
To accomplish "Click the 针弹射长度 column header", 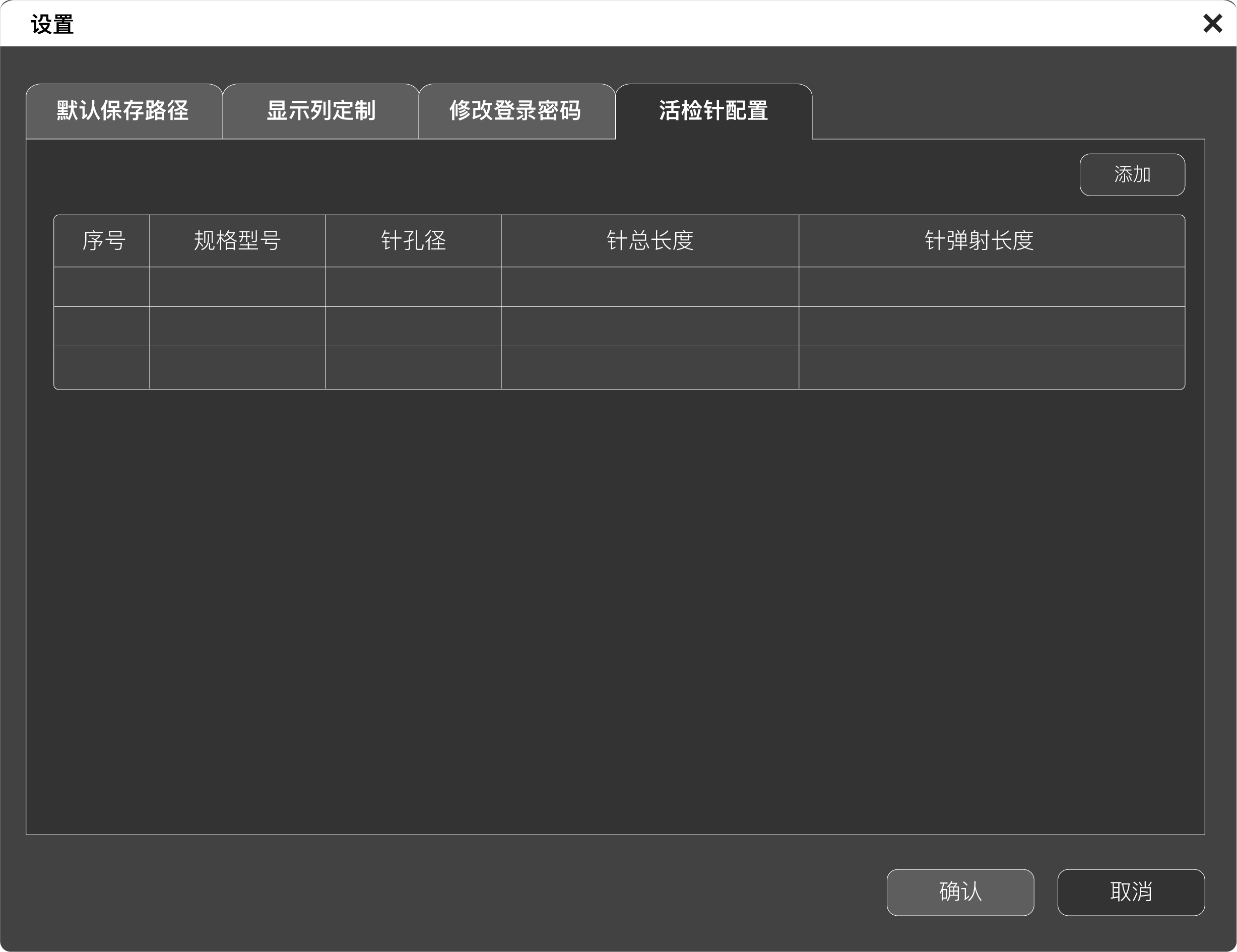I will [978, 241].
